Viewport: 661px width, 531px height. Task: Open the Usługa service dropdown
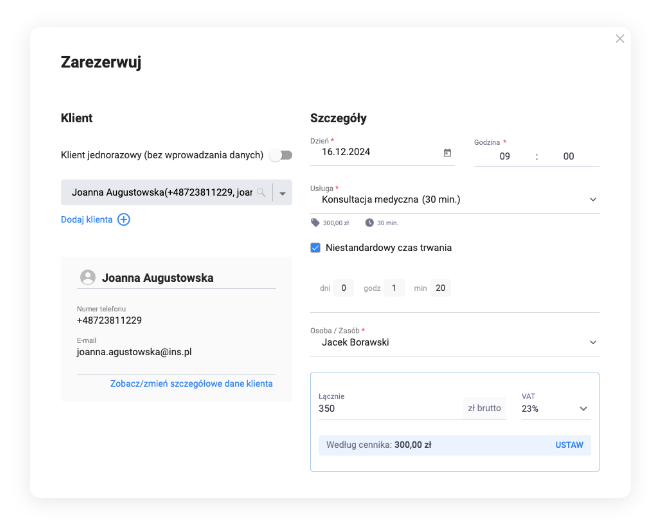pos(592,199)
